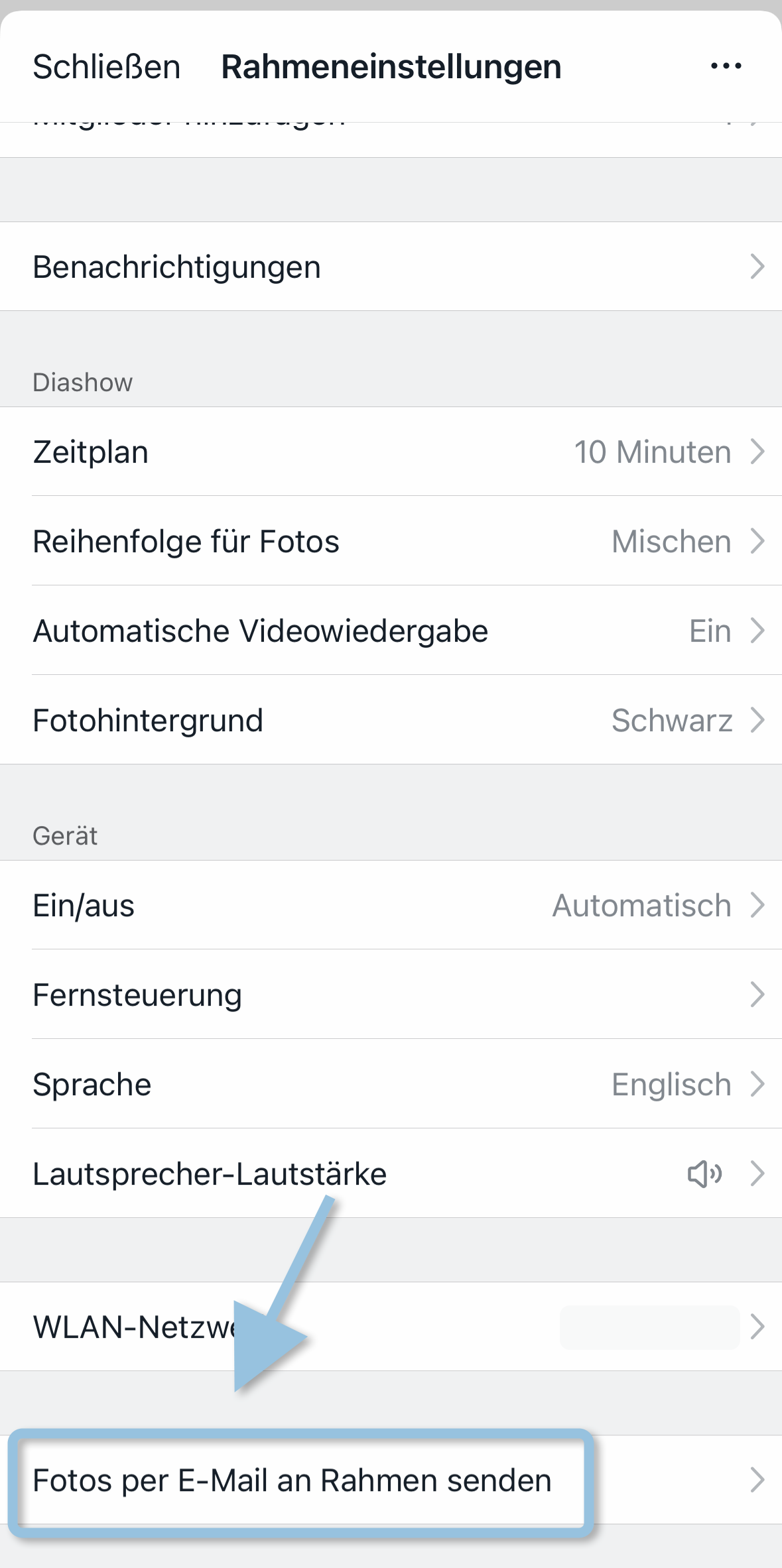Tap the blurred WLAN network name field
Screen dimensions: 782x1568
649,1327
